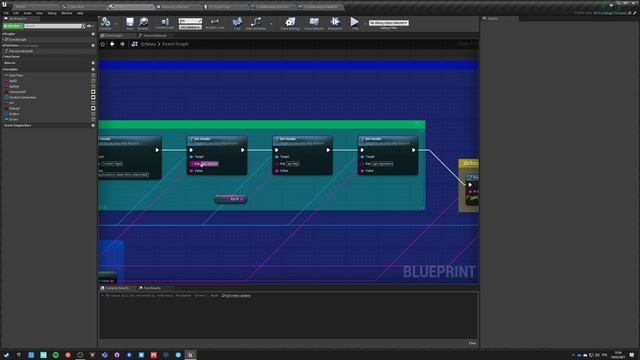Launch Play in editor

pyautogui.click(x=355, y=23)
